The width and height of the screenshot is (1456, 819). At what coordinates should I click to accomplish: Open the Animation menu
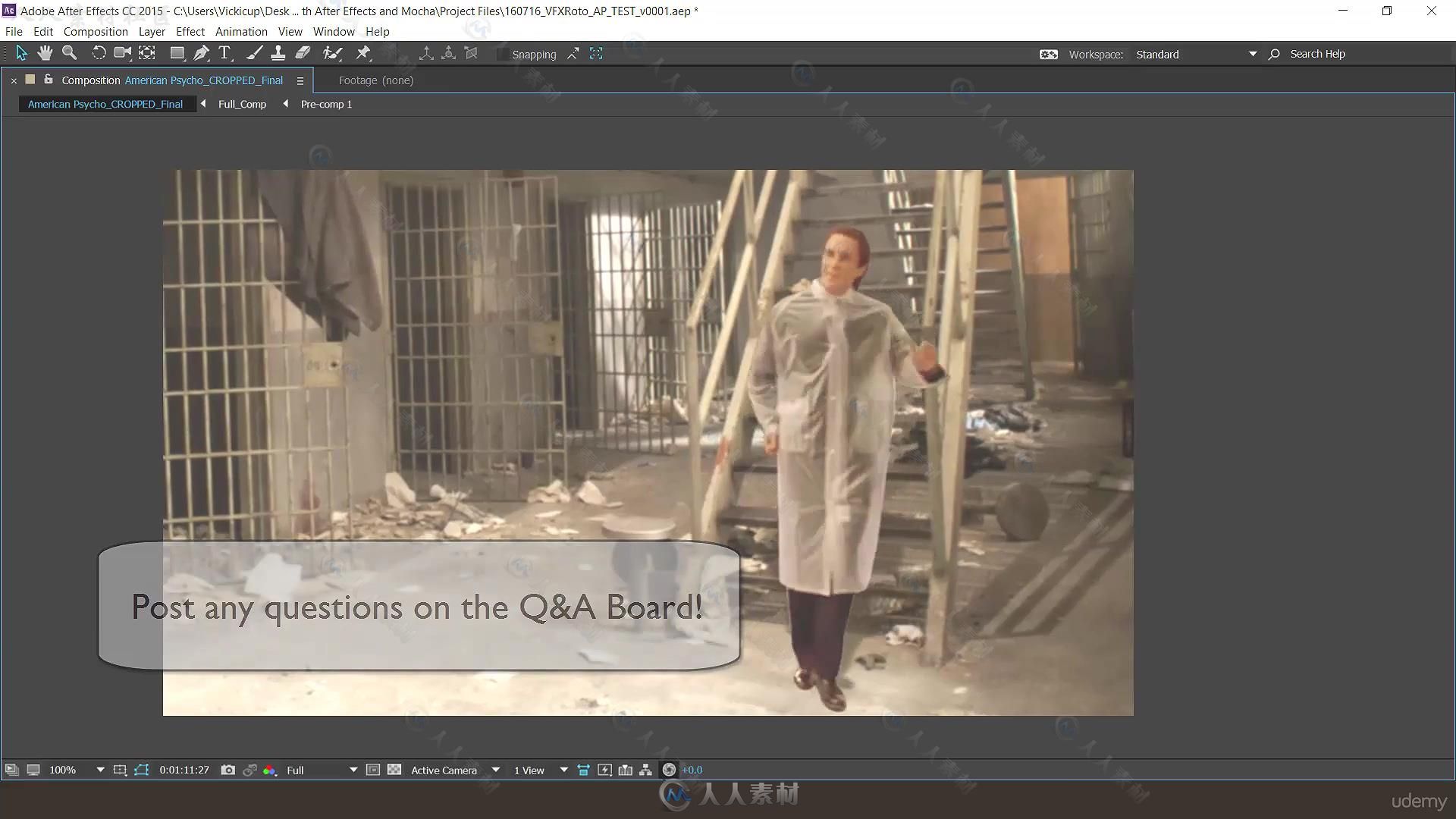click(241, 31)
